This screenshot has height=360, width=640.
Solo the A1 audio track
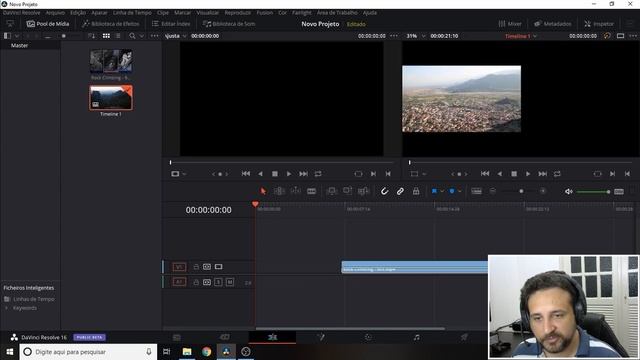[218, 282]
